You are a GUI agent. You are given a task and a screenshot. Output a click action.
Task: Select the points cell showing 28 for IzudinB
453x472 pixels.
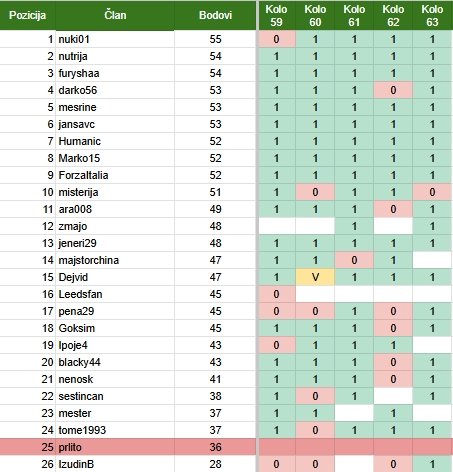point(215,464)
